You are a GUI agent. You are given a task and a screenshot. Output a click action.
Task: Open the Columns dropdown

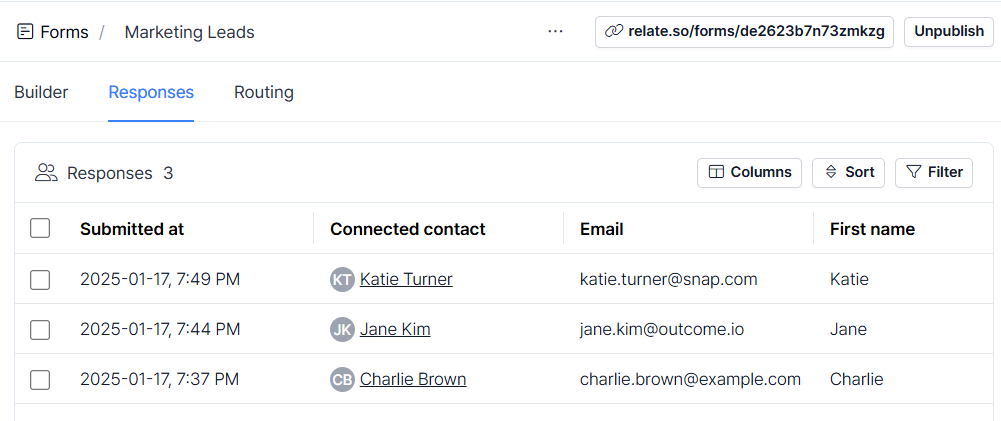pyautogui.click(x=749, y=172)
